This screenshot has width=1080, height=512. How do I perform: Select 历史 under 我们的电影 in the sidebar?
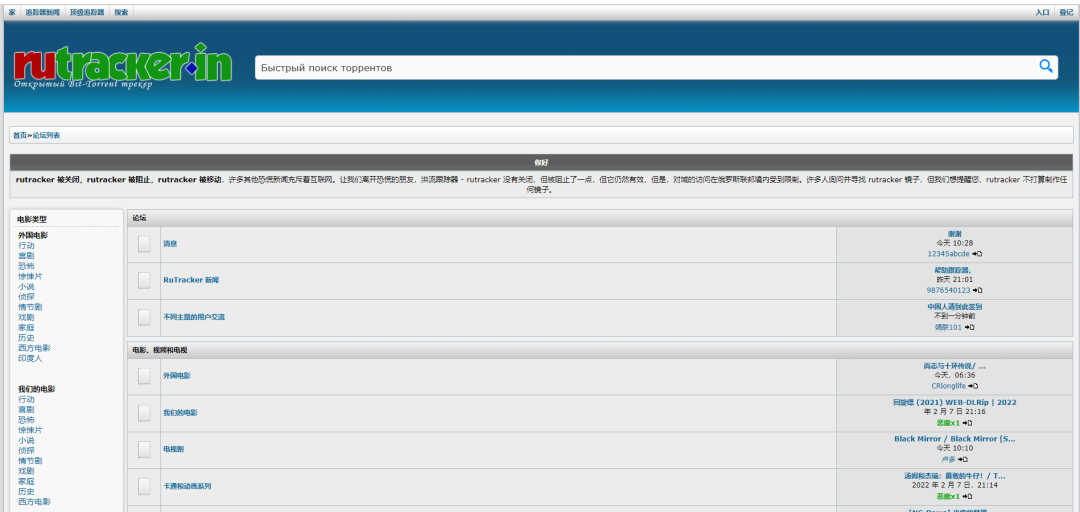point(26,492)
